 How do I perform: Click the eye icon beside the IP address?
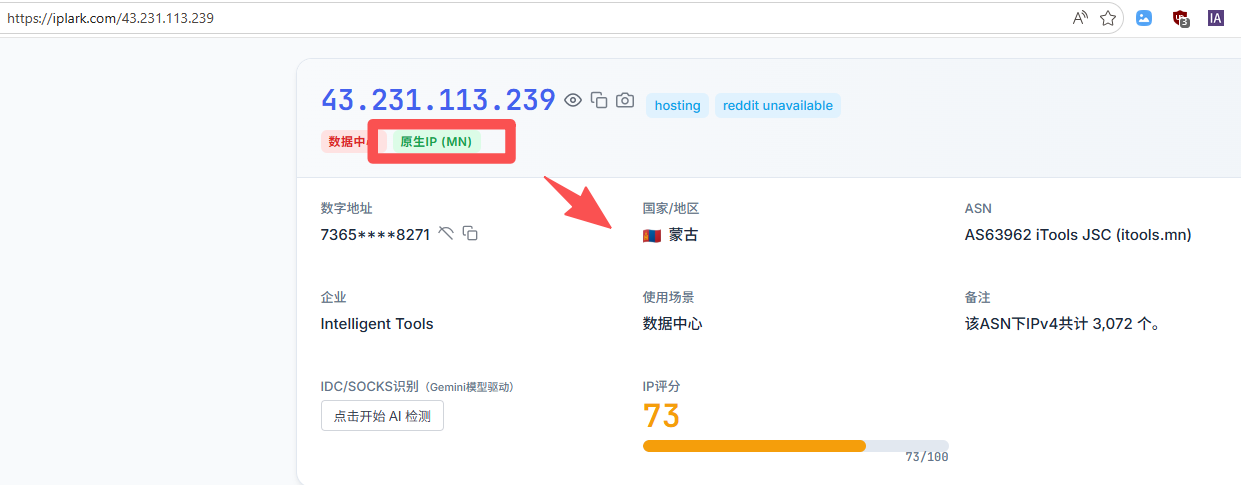pyautogui.click(x=573, y=100)
